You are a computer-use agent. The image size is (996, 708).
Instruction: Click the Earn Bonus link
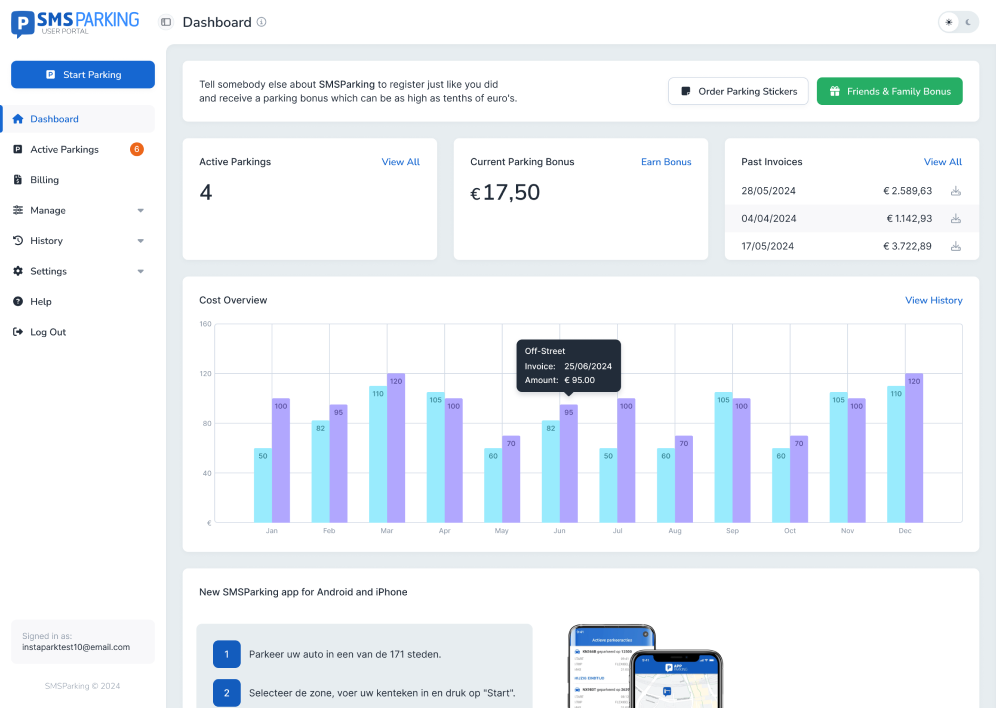click(666, 162)
